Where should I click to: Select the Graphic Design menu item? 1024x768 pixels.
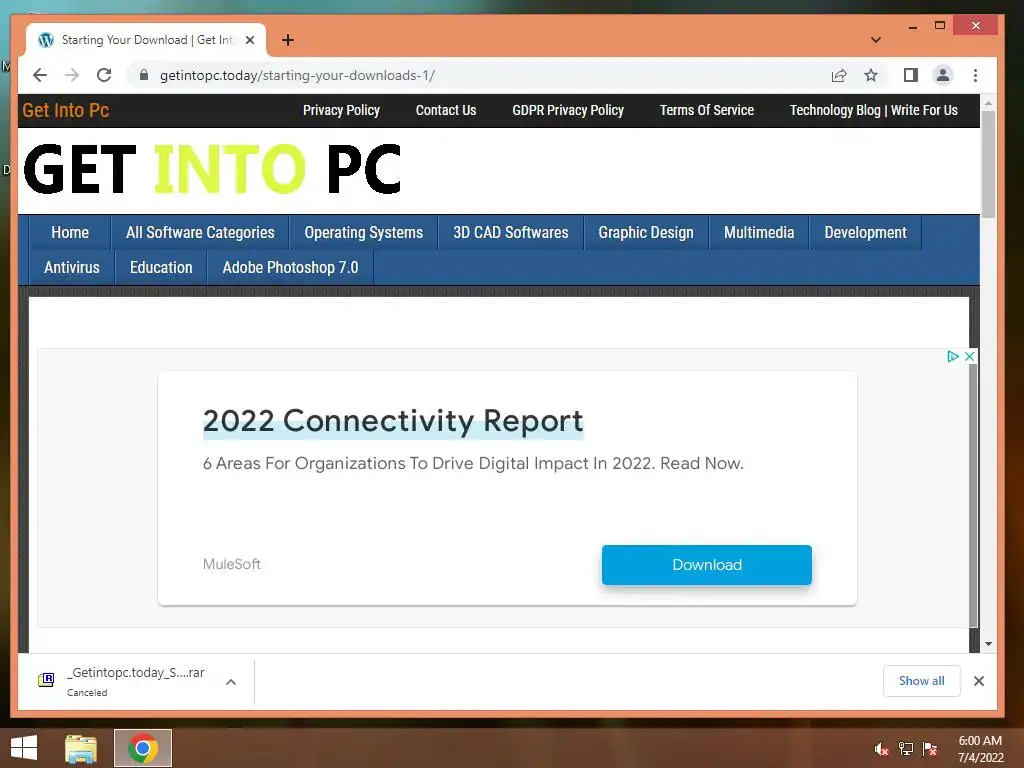(x=646, y=232)
